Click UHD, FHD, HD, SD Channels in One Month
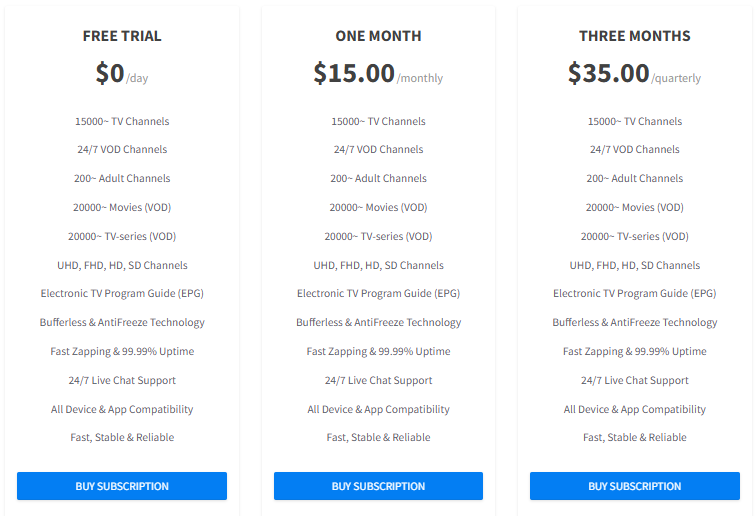This screenshot has height=516, width=755. click(x=378, y=266)
